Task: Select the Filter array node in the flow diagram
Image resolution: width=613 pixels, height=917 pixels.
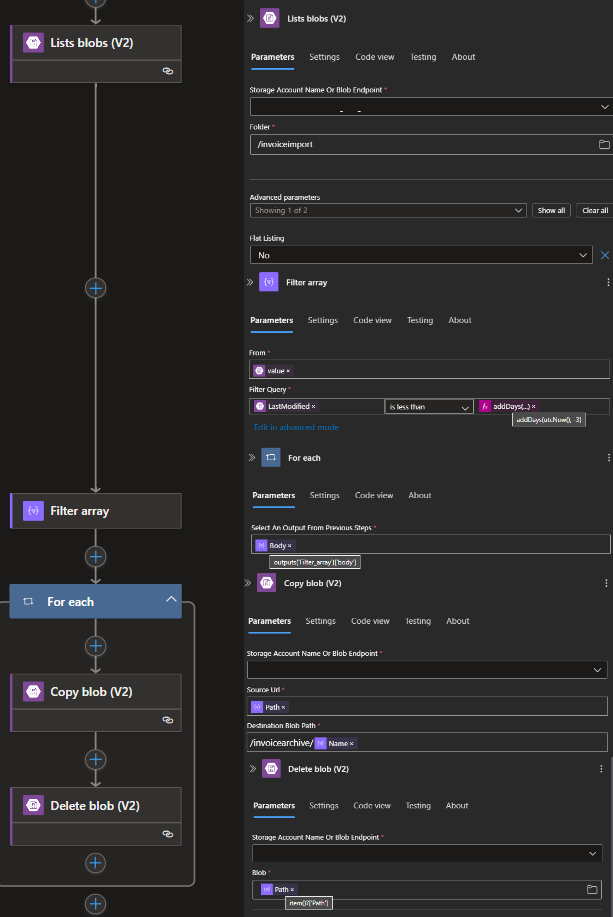Action: coord(95,510)
